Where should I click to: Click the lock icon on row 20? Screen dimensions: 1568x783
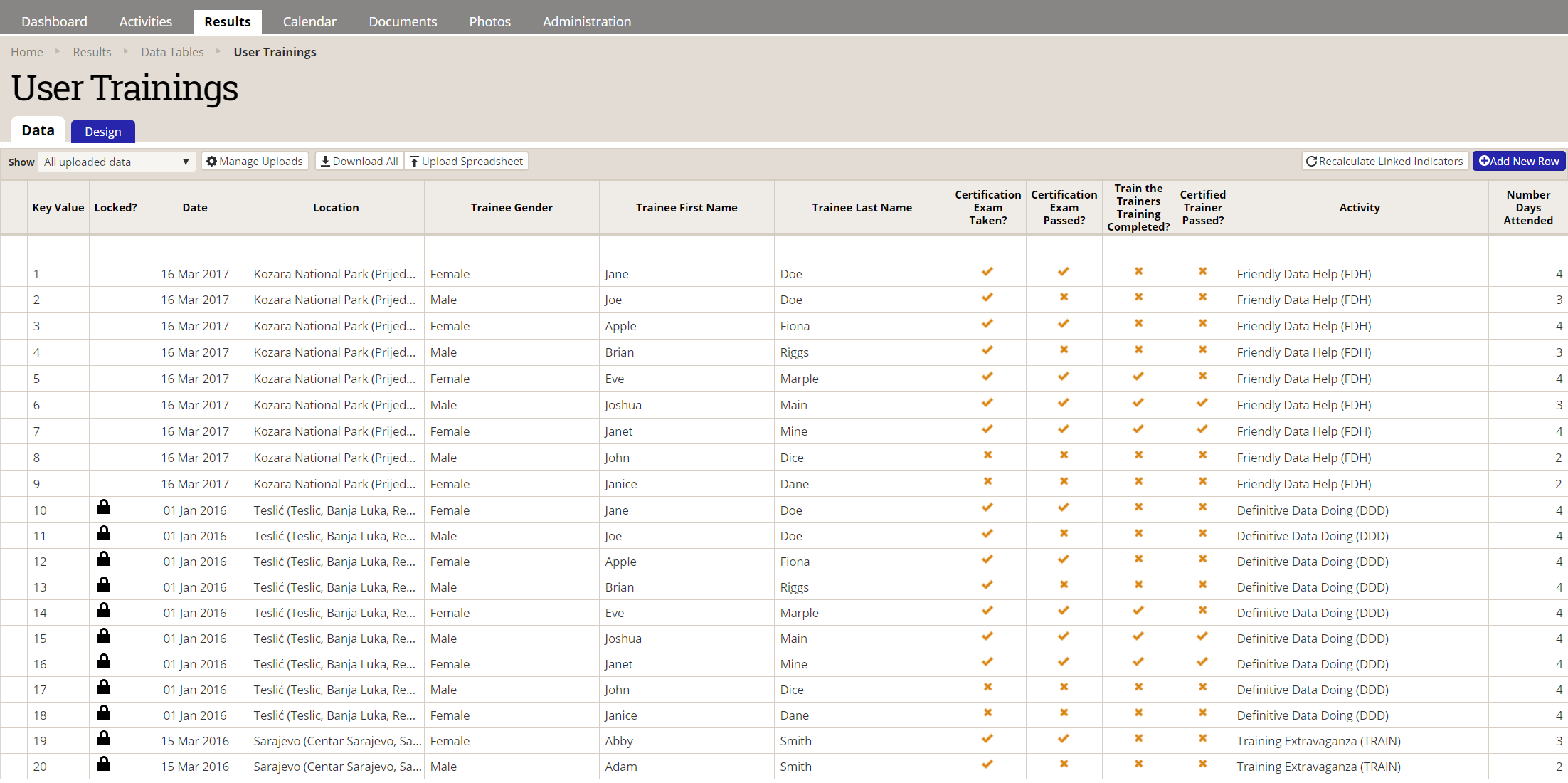point(104,764)
